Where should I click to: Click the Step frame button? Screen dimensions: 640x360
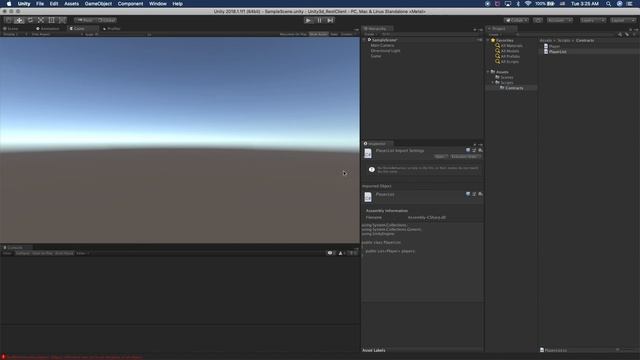(x=330, y=20)
